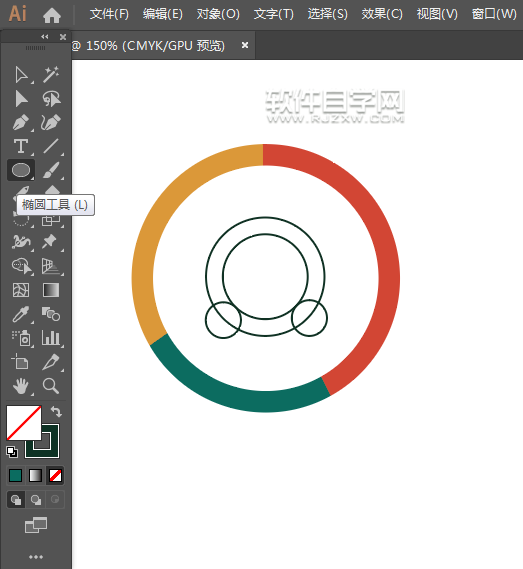Swap fill and stroke colors
The width and height of the screenshot is (523, 569).
(56, 412)
